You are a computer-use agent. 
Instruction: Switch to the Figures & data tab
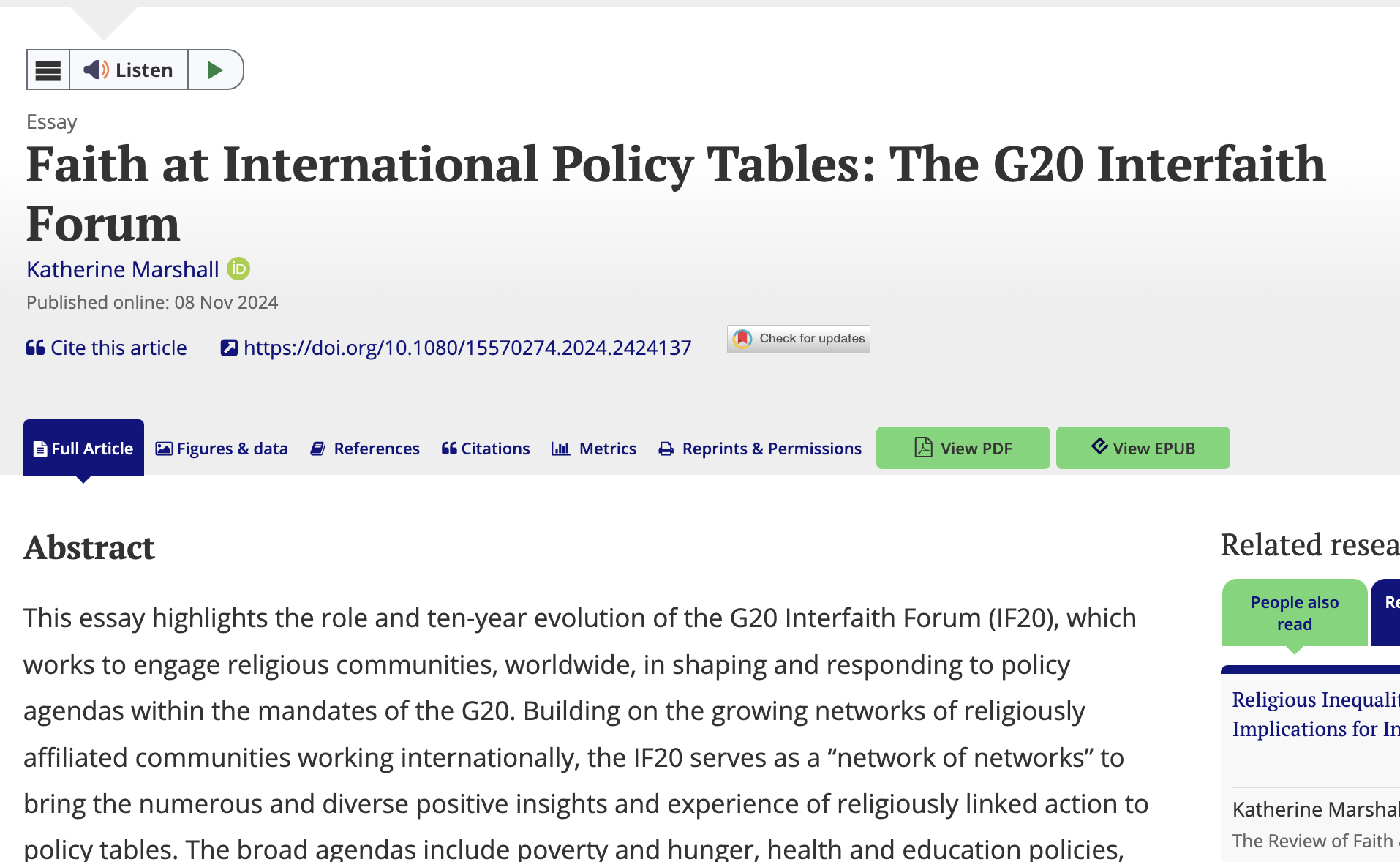click(x=222, y=449)
